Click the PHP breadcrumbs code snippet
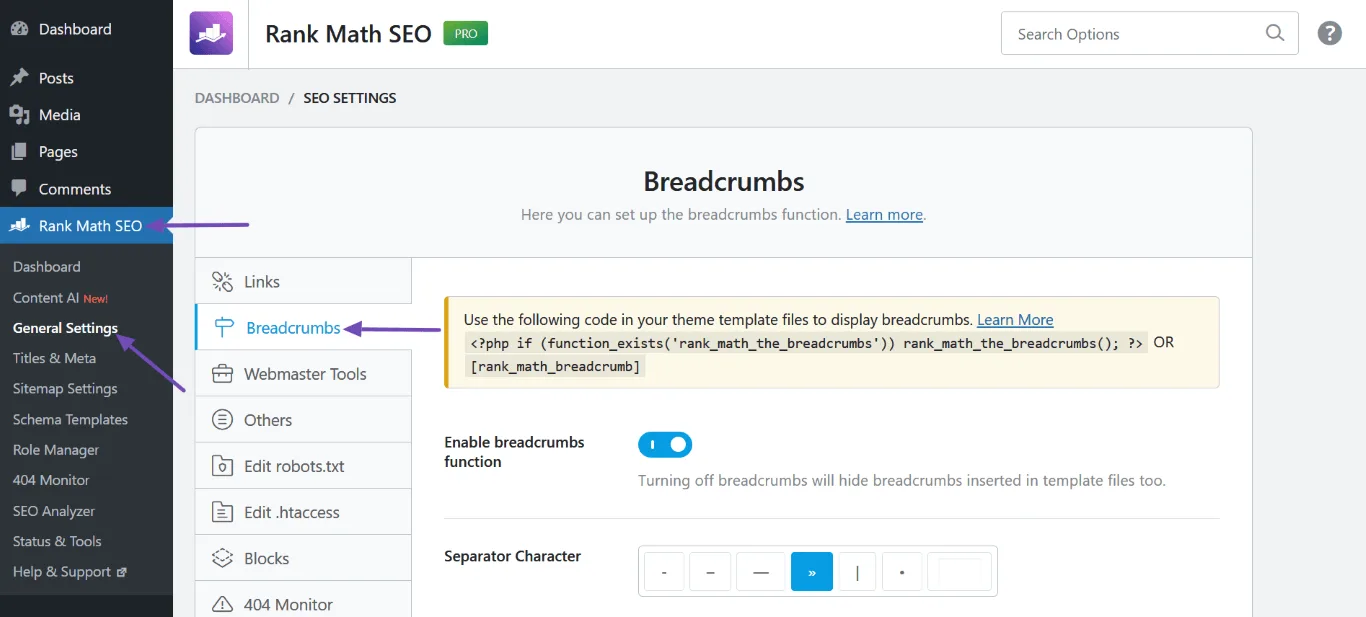1366x617 pixels. tap(806, 342)
